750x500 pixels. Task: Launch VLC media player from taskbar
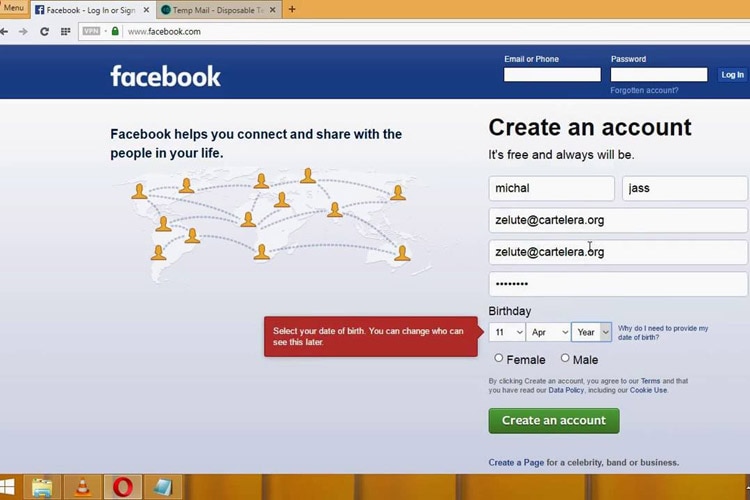[x=83, y=487]
